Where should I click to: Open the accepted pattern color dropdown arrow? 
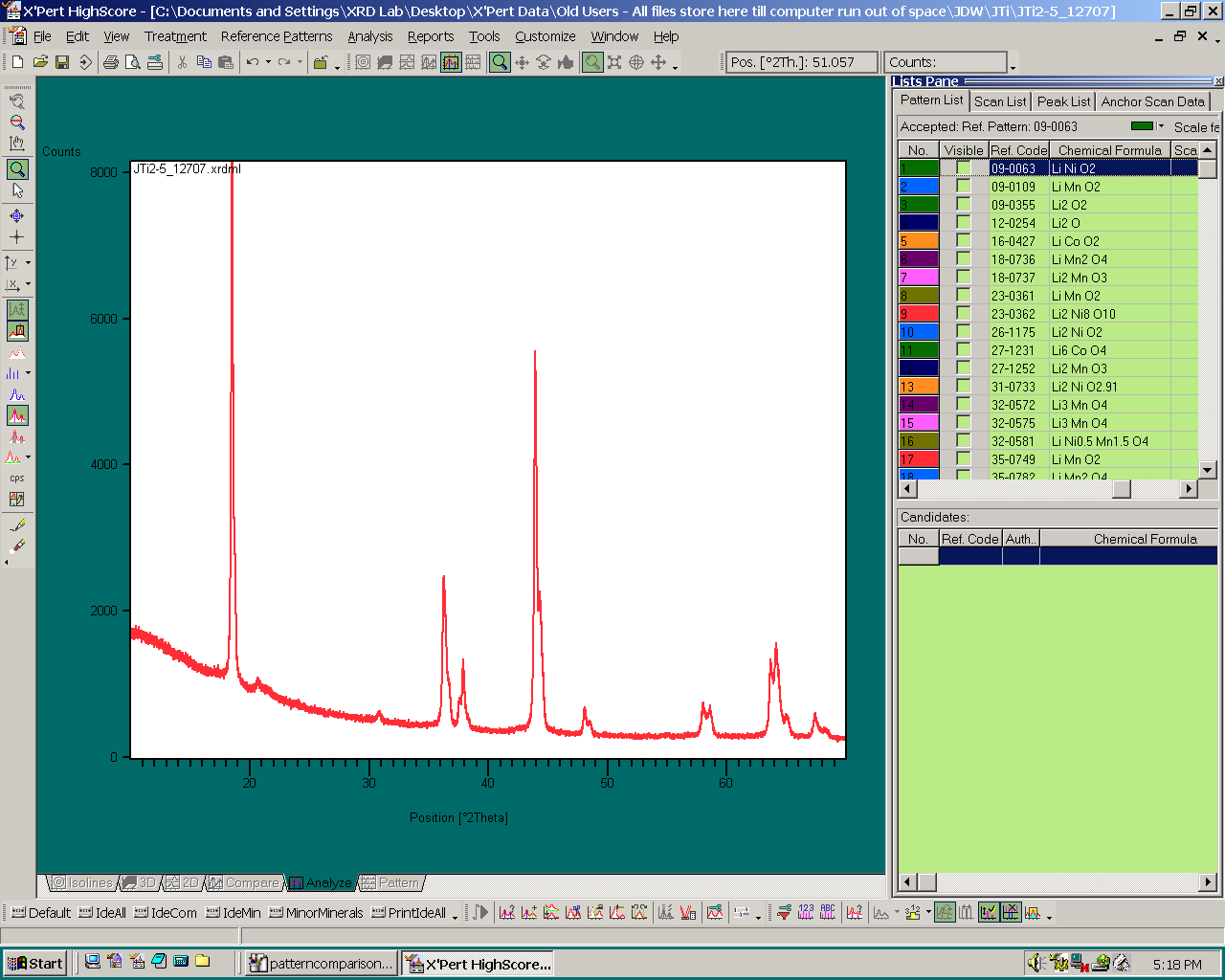click(x=1162, y=126)
